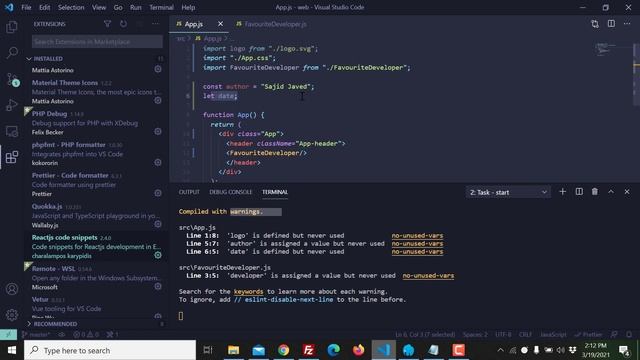Viewport: 640px width, 360px height.
Task: Open extensions view more actions menu
Action: click(x=156, y=24)
